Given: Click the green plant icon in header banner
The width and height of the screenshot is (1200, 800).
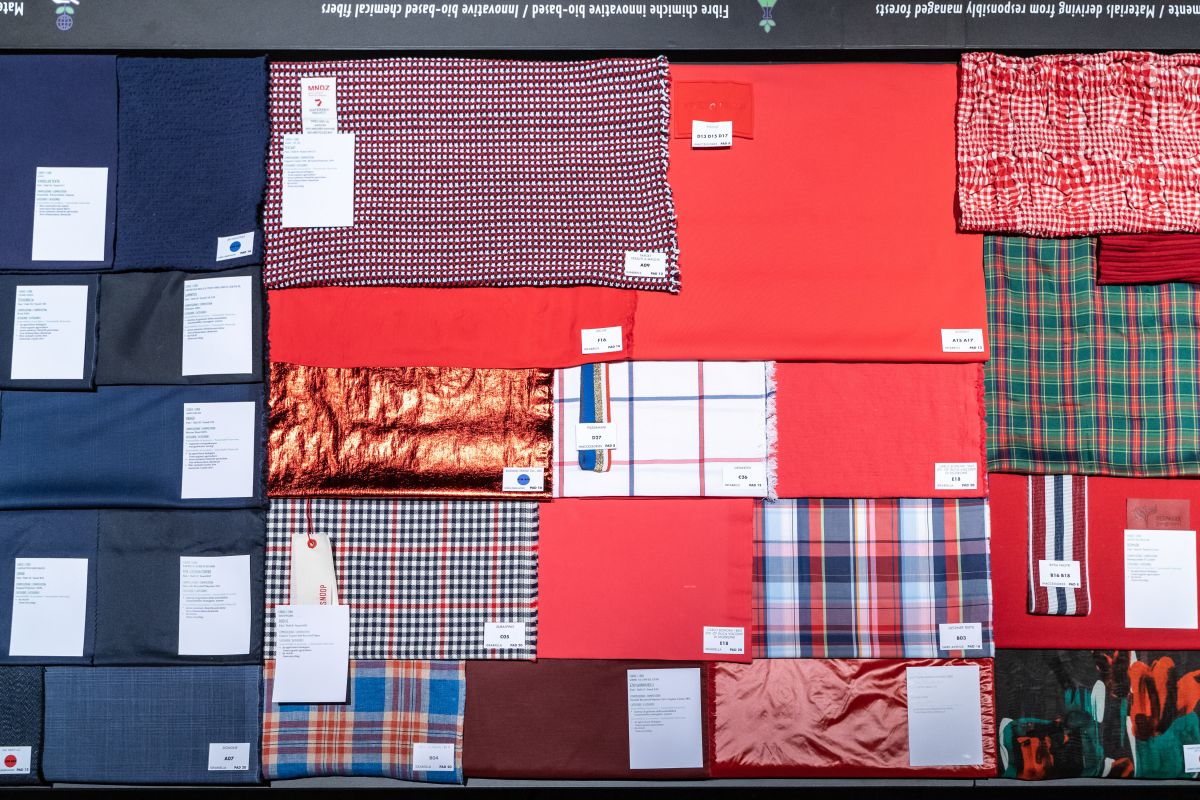Looking at the screenshot, I should tap(767, 14).
